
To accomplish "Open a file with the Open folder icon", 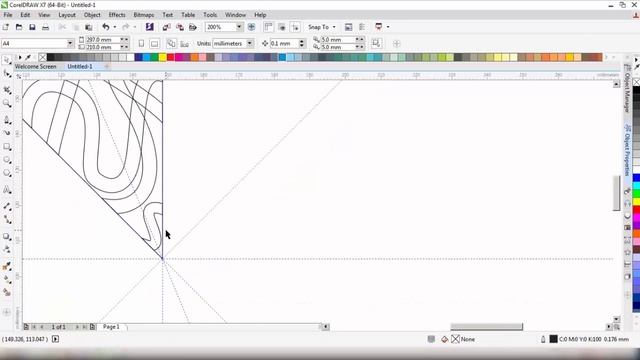I will pyautogui.click(x=19, y=27).
